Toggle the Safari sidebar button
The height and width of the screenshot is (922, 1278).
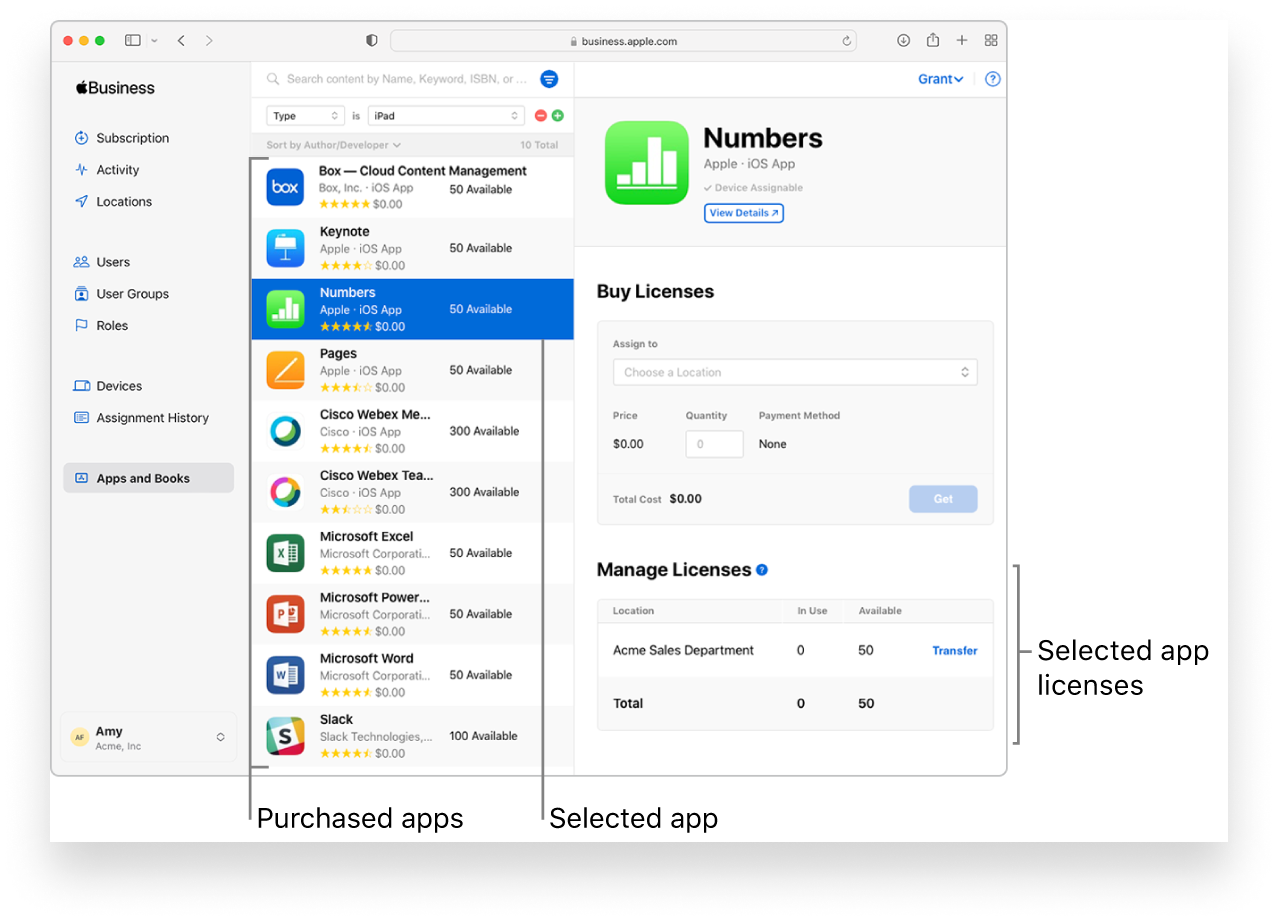[133, 41]
